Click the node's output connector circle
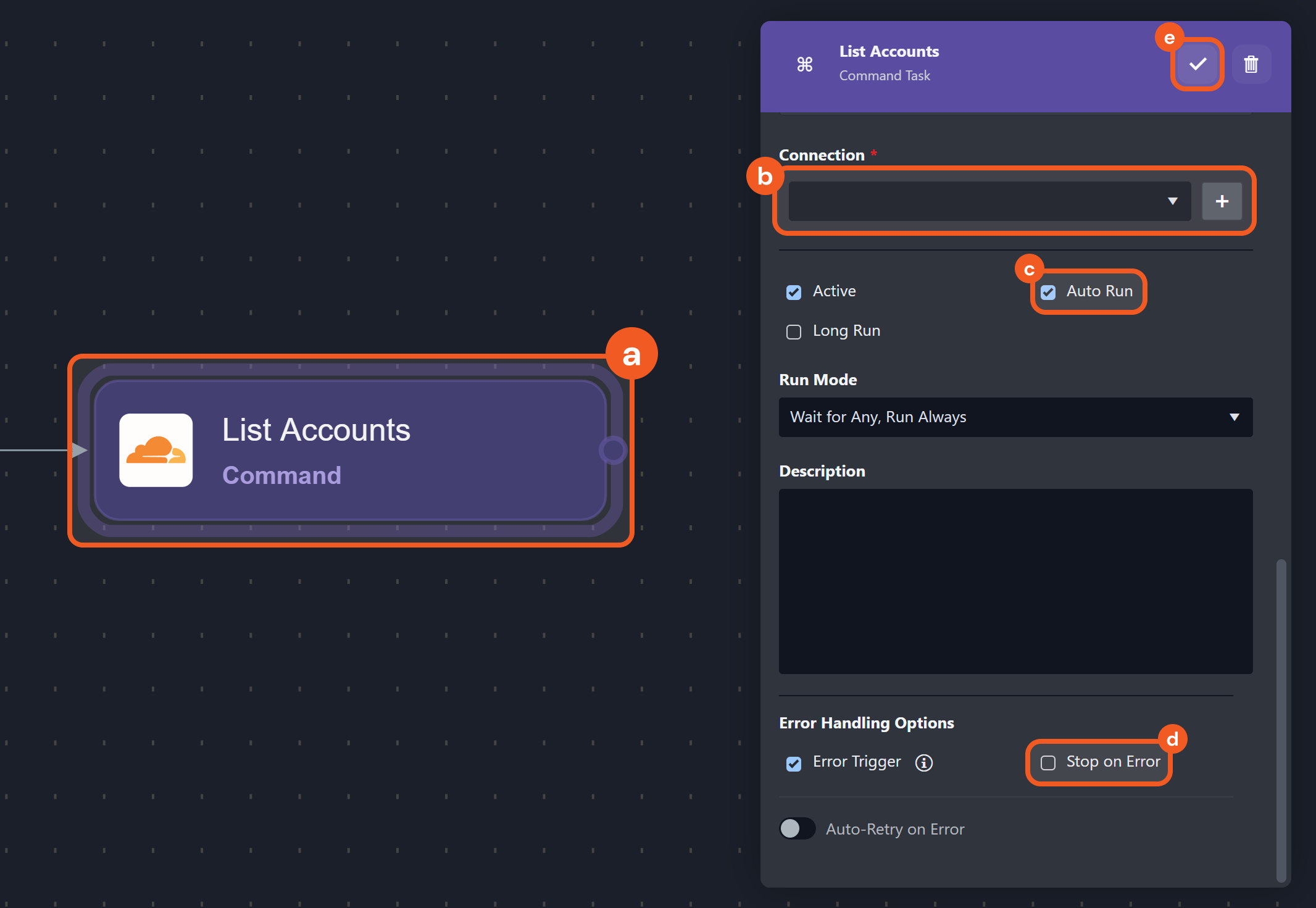This screenshot has width=1316, height=908. pos(613,450)
